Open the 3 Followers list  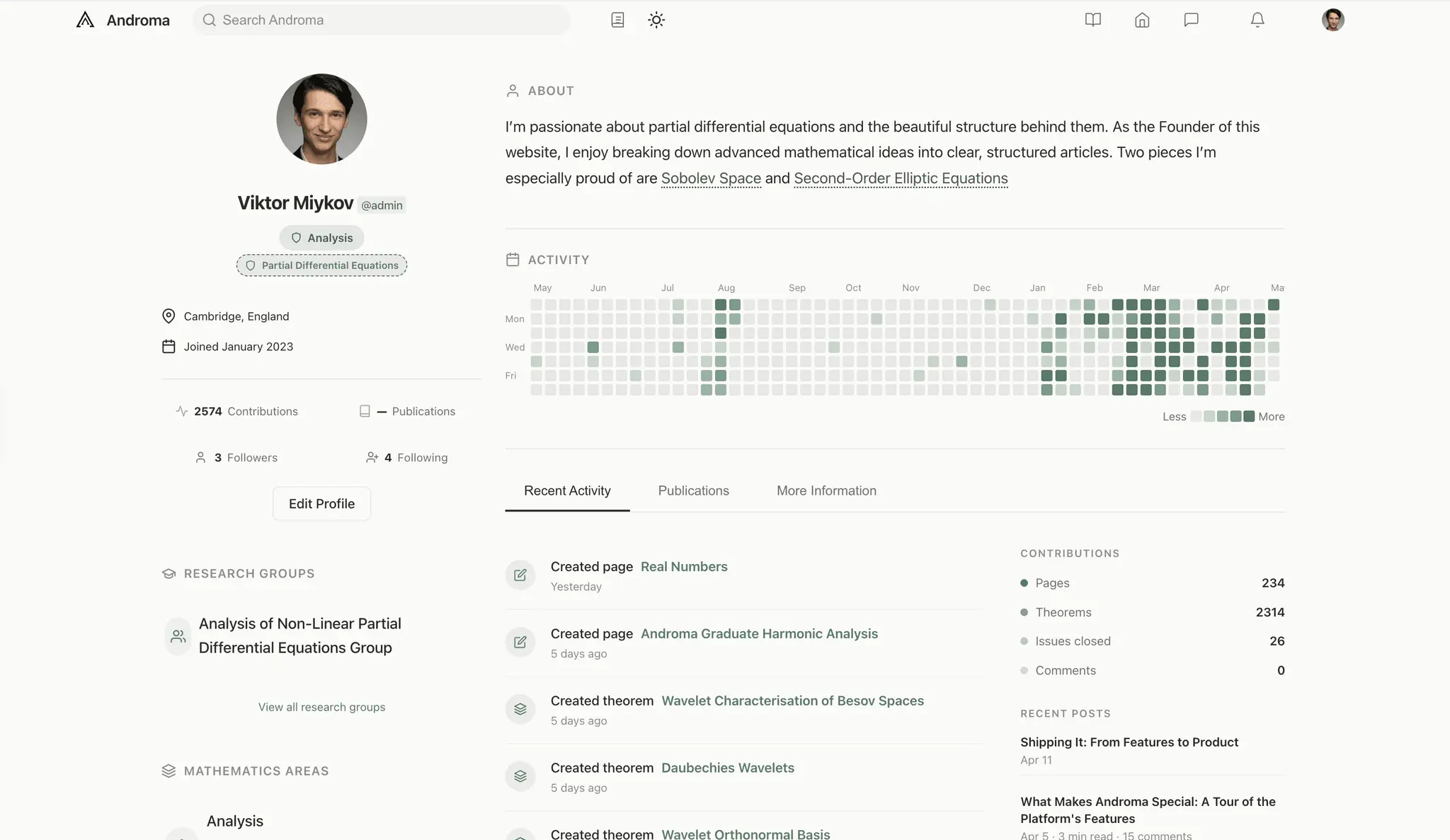coord(236,458)
